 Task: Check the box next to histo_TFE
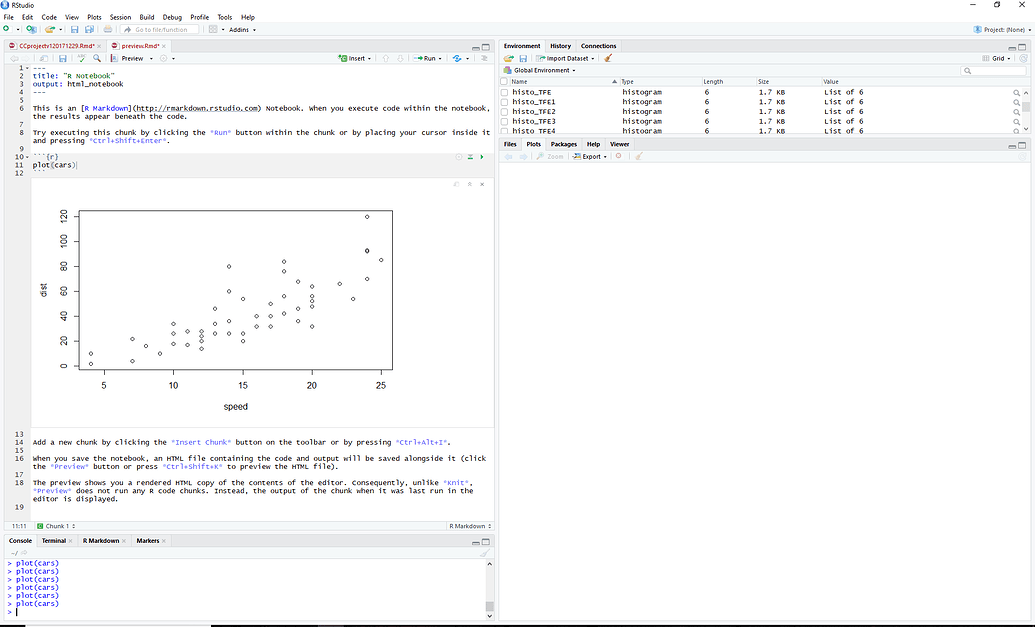pyautogui.click(x=504, y=92)
